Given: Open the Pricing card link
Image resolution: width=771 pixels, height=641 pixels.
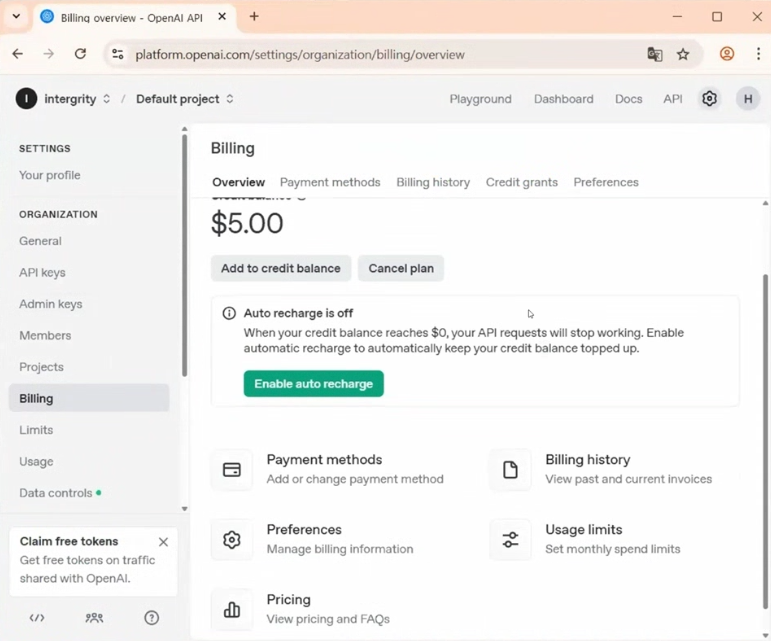Looking at the screenshot, I should [301, 610].
